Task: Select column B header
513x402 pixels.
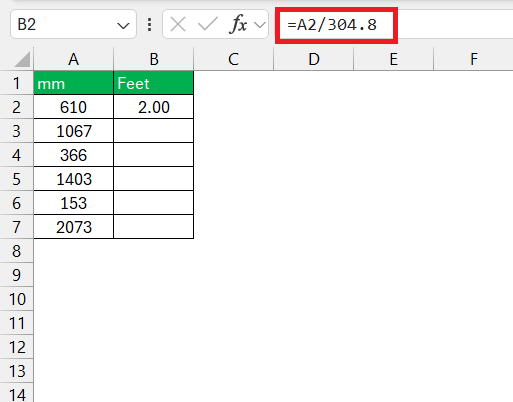Action: 154,59
